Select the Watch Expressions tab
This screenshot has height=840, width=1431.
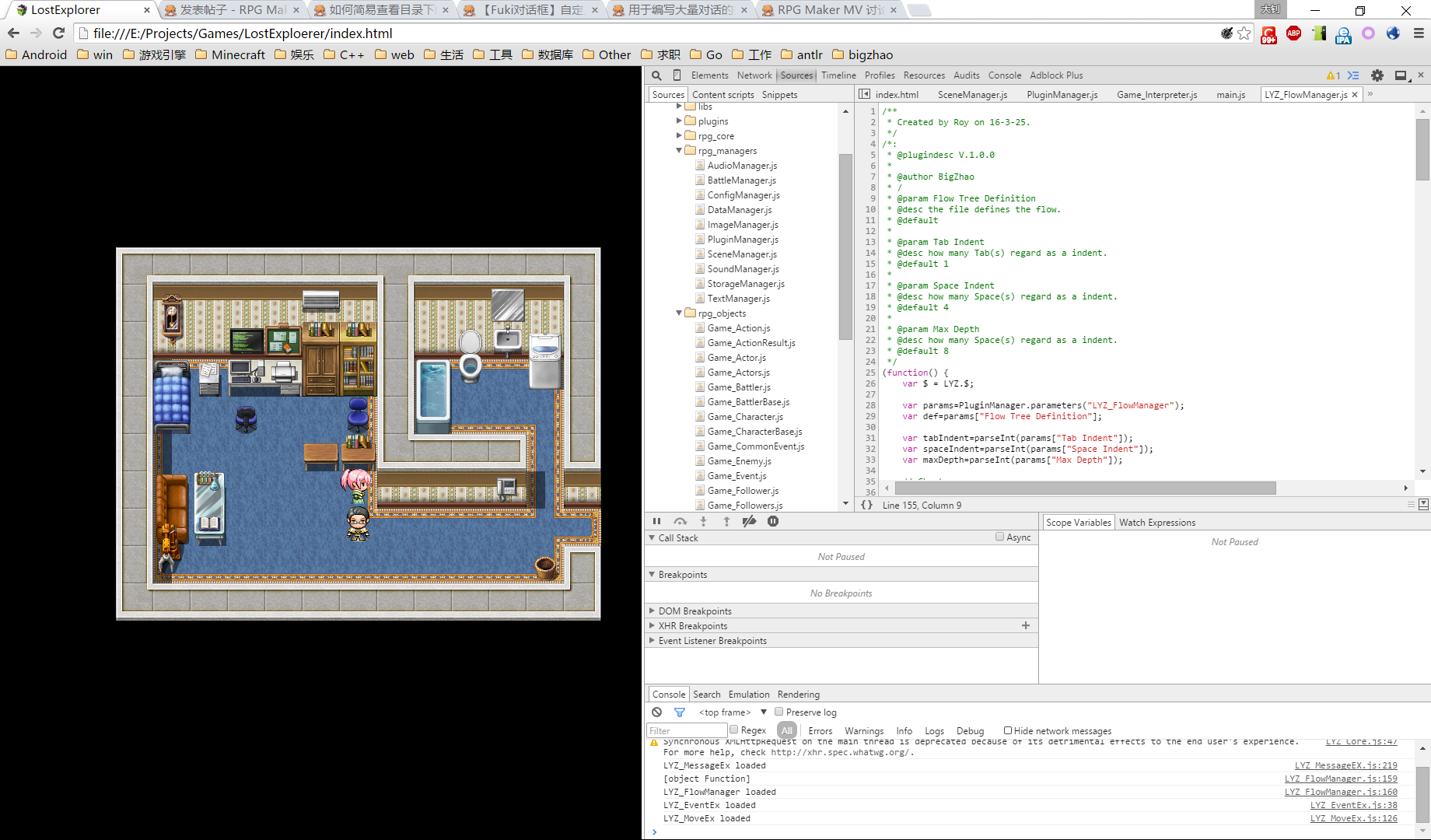[1157, 523]
